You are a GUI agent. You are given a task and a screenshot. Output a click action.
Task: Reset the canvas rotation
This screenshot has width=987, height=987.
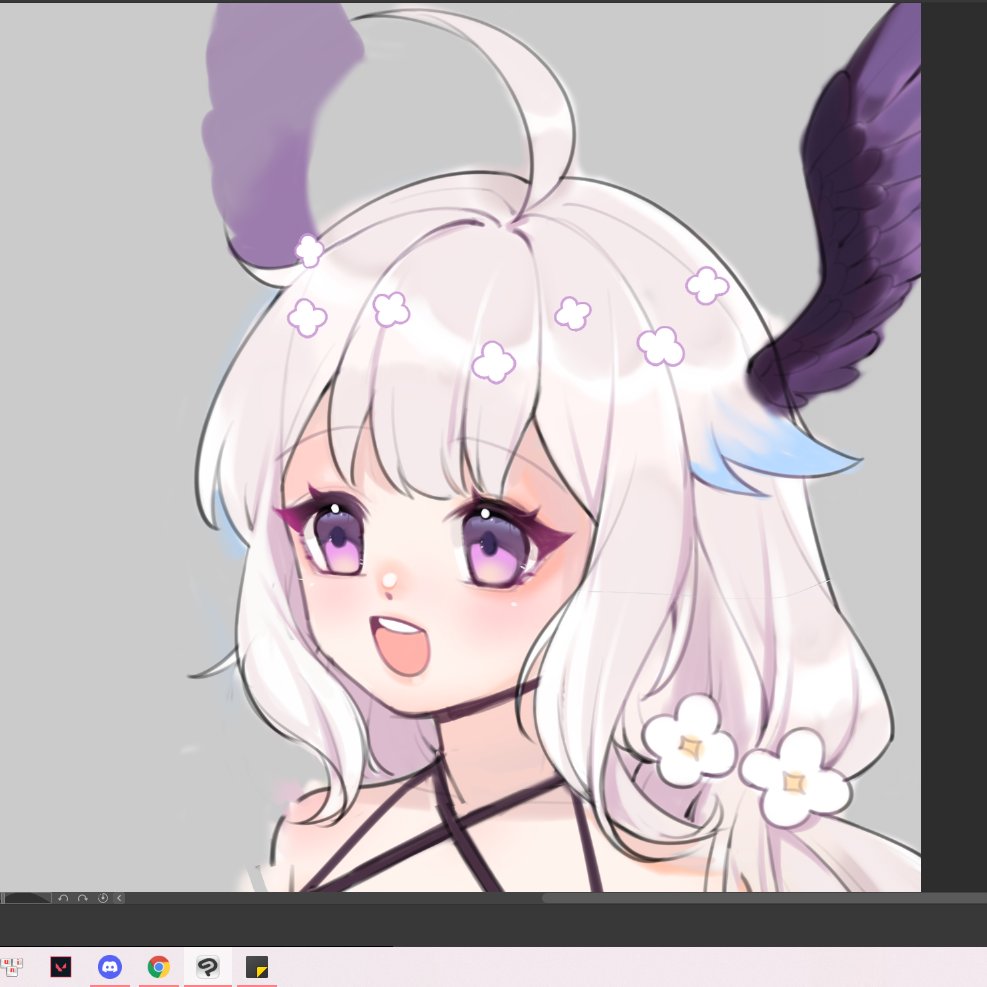pyautogui.click(x=103, y=898)
